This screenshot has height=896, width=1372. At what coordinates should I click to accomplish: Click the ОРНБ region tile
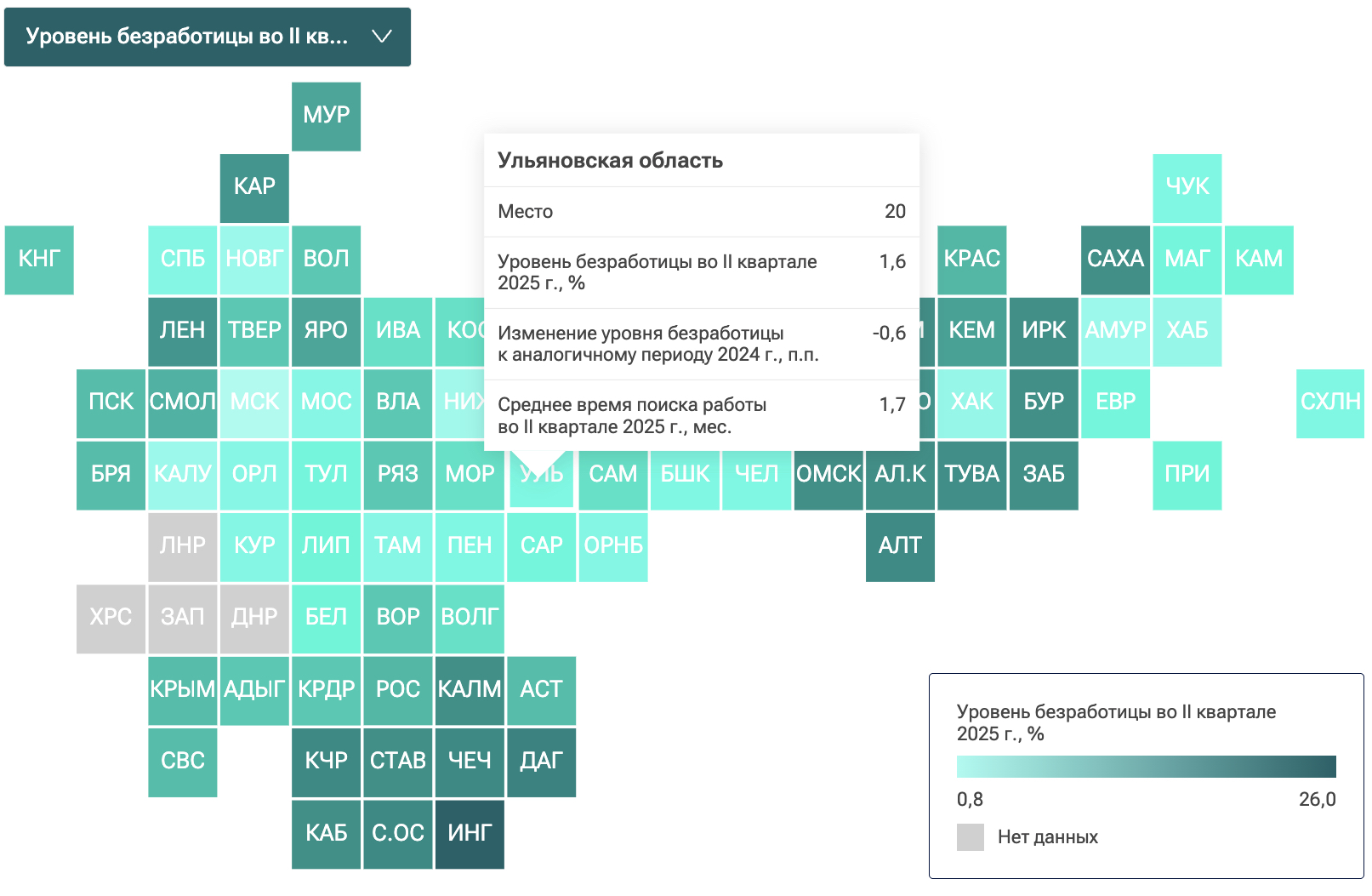pyautogui.click(x=613, y=547)
